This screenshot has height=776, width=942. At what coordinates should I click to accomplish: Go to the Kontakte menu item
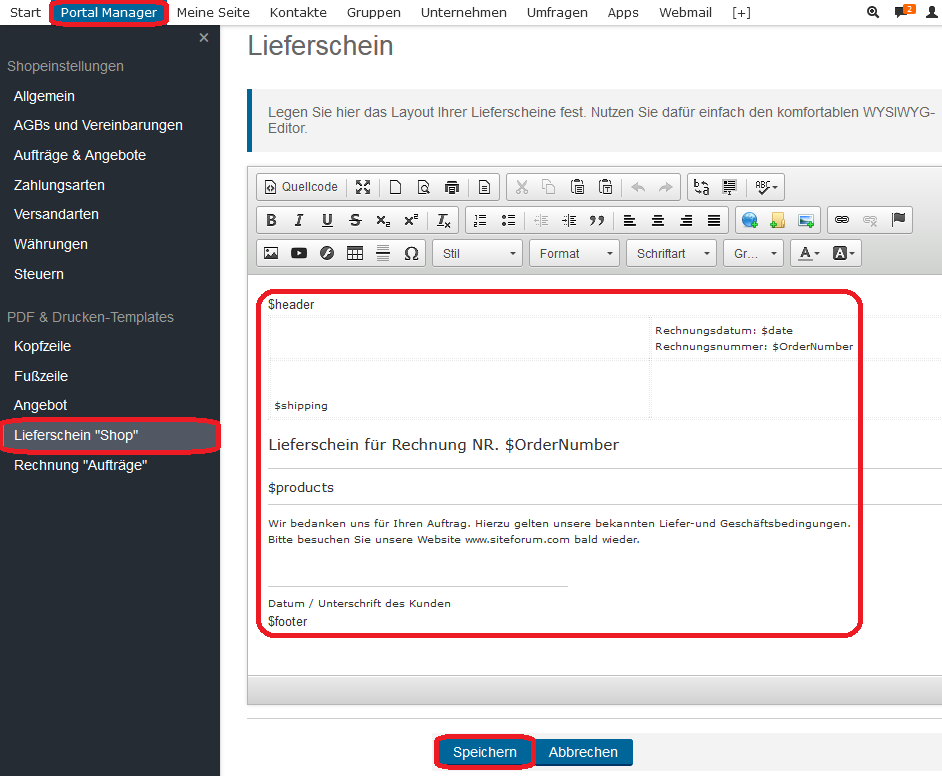(x=298, y=13)
